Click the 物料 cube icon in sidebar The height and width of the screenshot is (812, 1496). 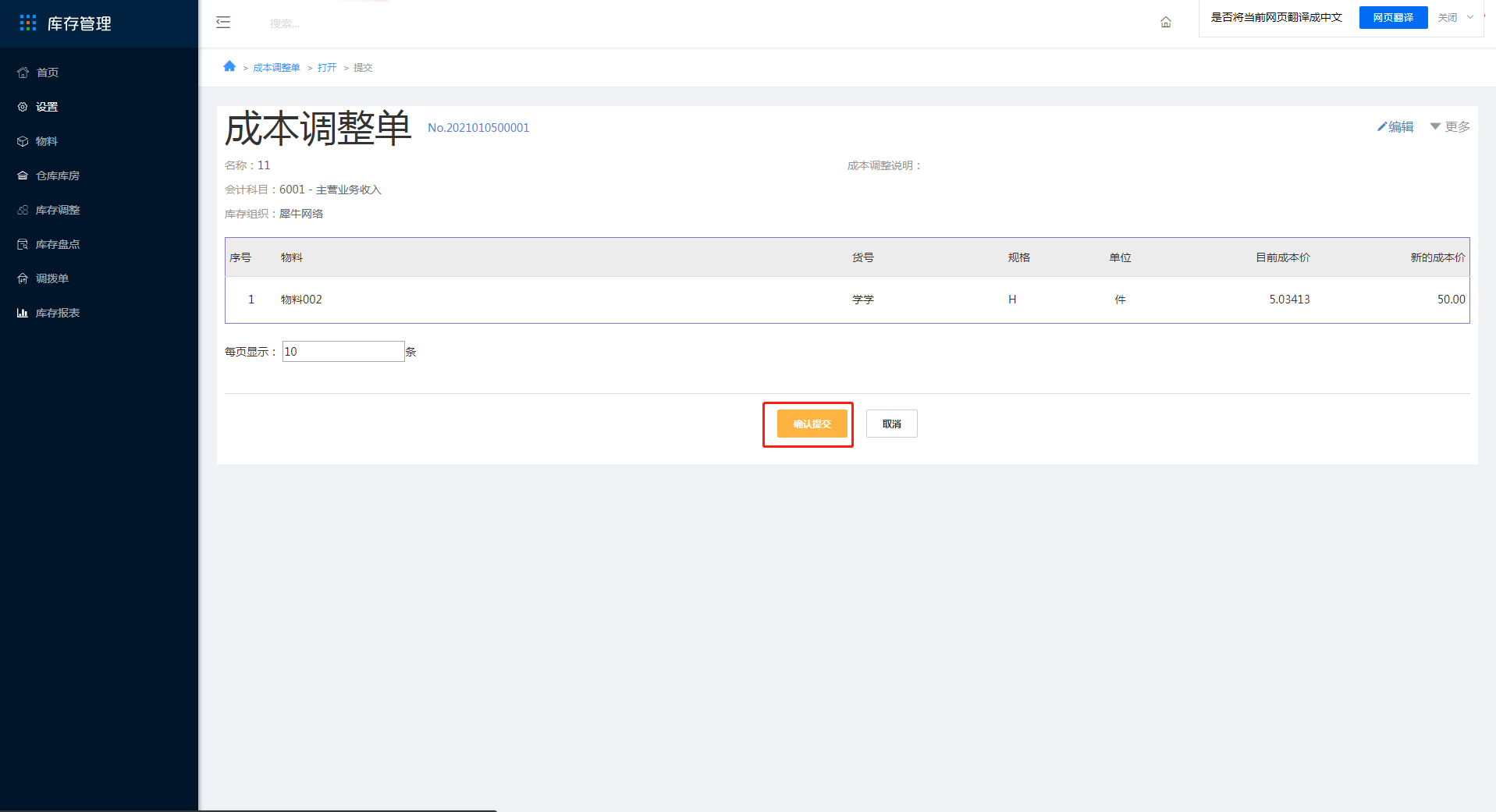(23, 141)
